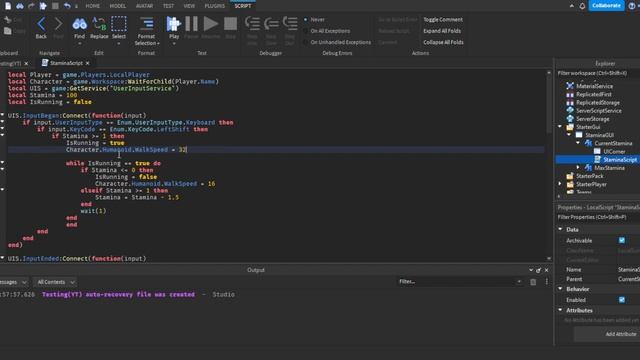Click the Output Filter input field

coord(460,282)
